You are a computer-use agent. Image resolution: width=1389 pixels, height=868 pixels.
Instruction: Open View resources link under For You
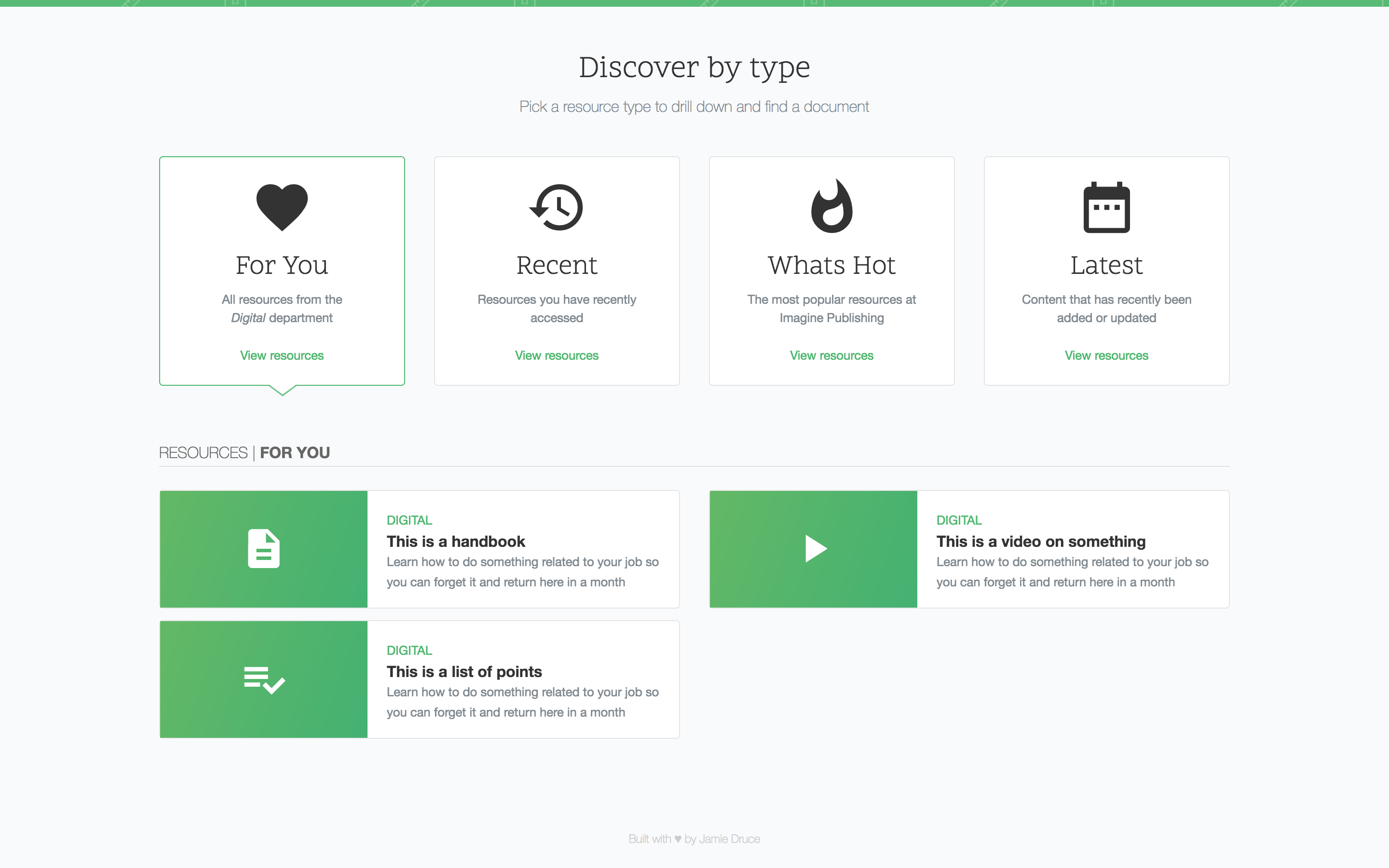(x=282, y=355)
